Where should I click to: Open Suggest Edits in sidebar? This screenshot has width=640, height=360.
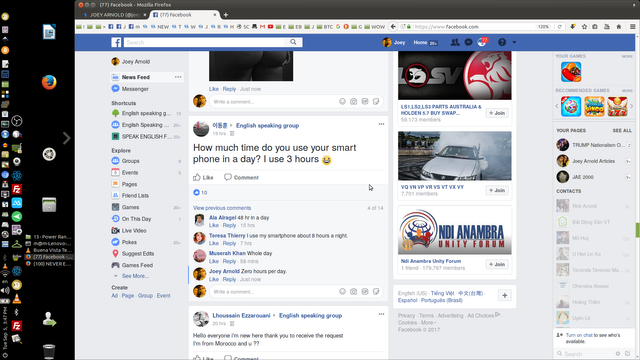pyautogui.click(x=138, y=253)
